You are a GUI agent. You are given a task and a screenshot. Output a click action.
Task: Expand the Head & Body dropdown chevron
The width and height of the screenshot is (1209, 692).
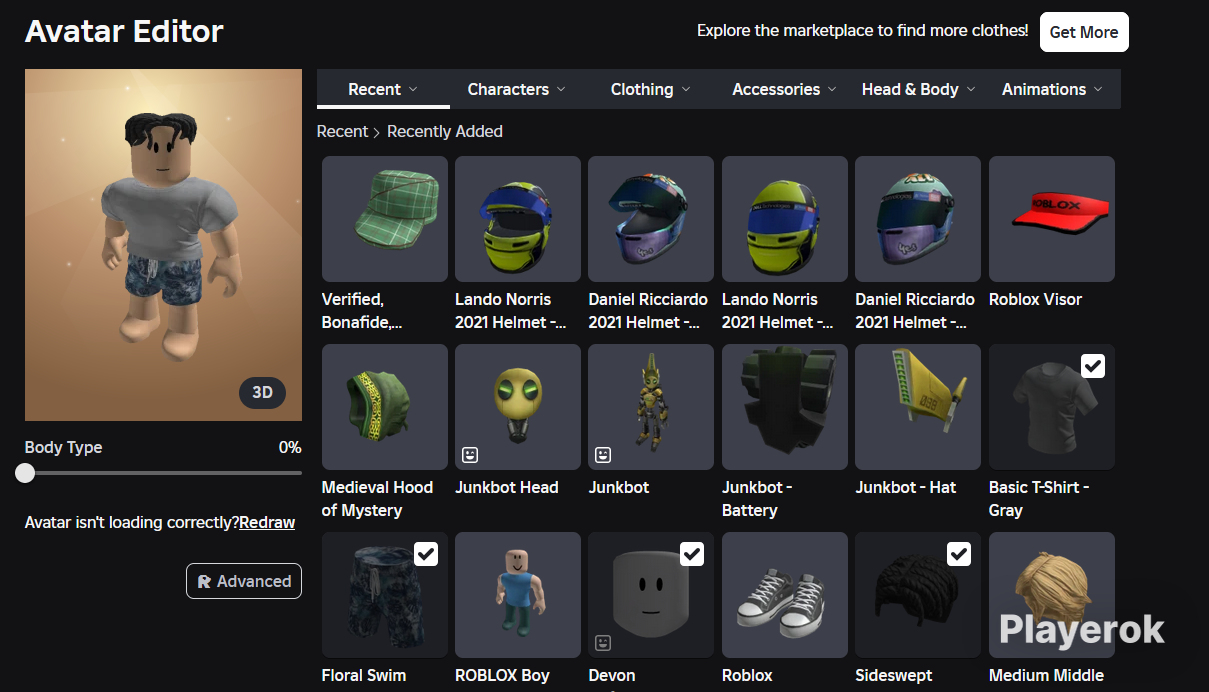click(x=971, y=89)
